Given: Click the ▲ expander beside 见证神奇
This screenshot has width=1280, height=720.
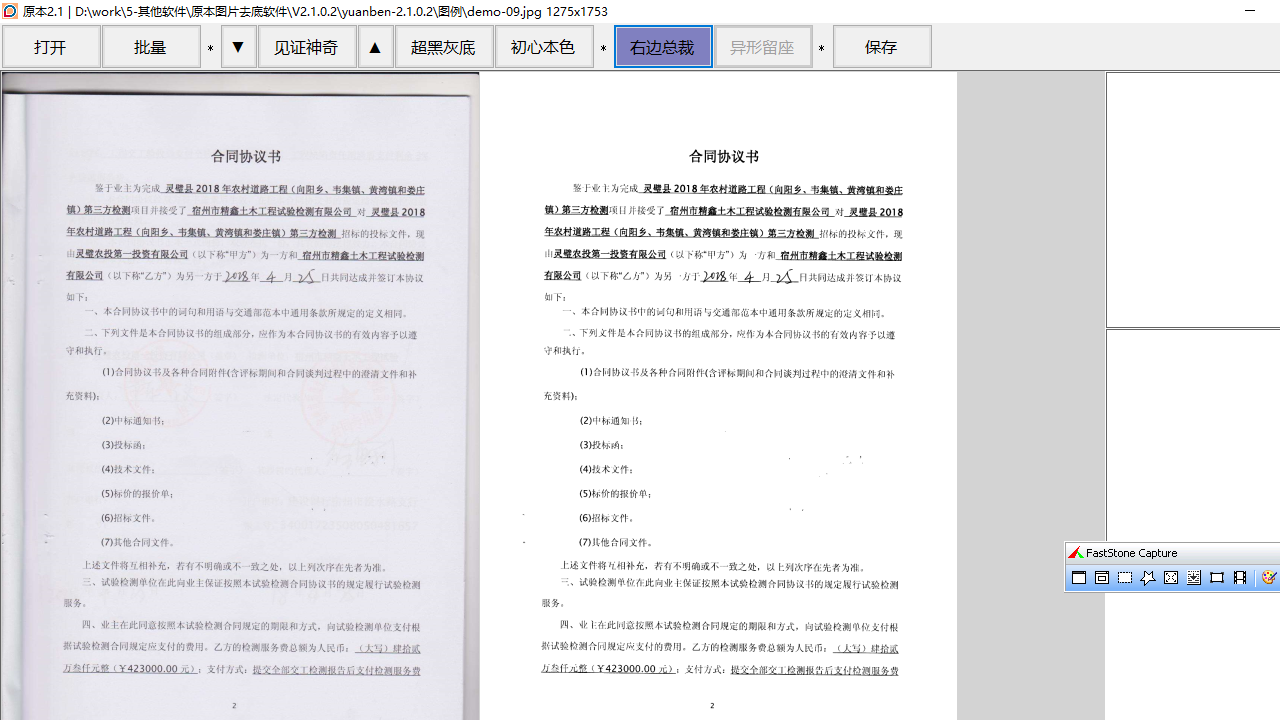Looking at the screenshot, I should [x=375, y=46].
